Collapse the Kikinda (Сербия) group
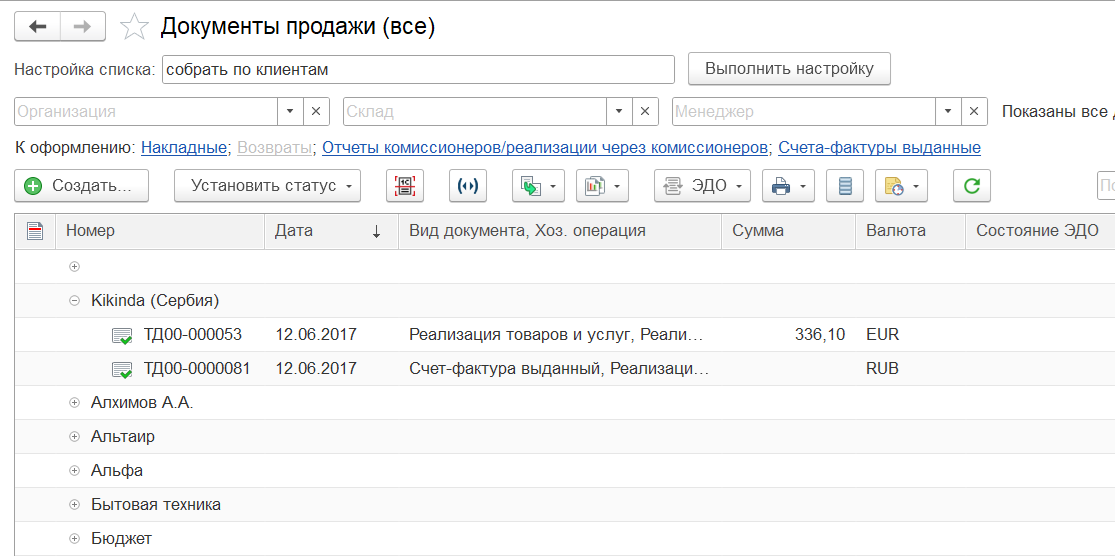 [74, 300]
